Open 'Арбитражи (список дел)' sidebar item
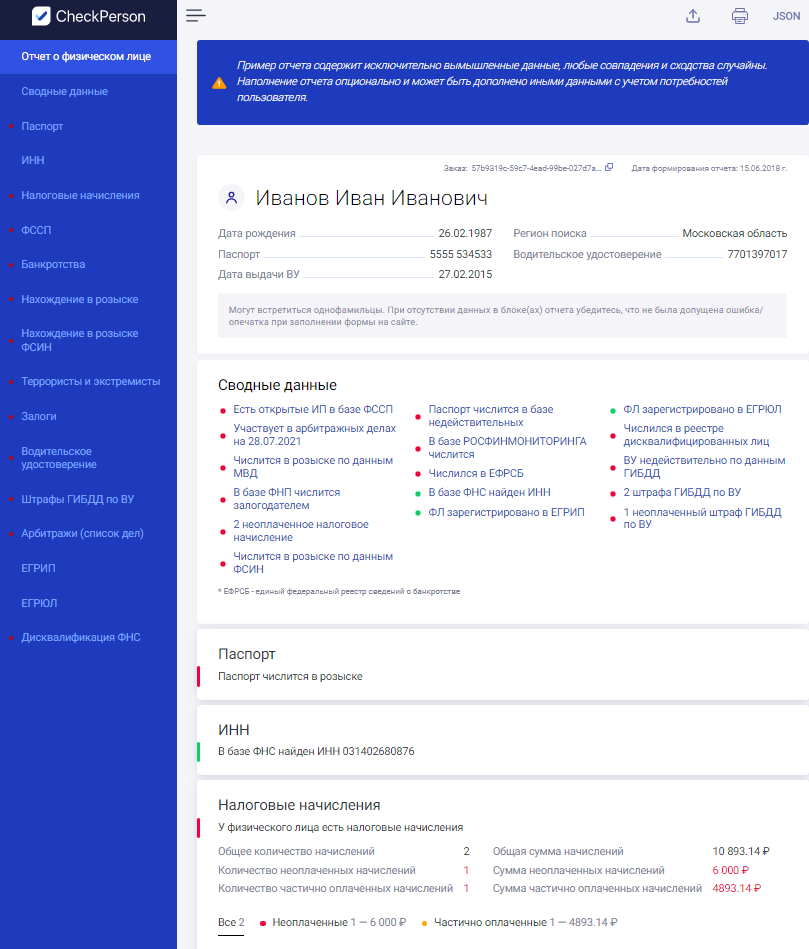This screenshot has width=809, height=949. [x=82, y=533]
